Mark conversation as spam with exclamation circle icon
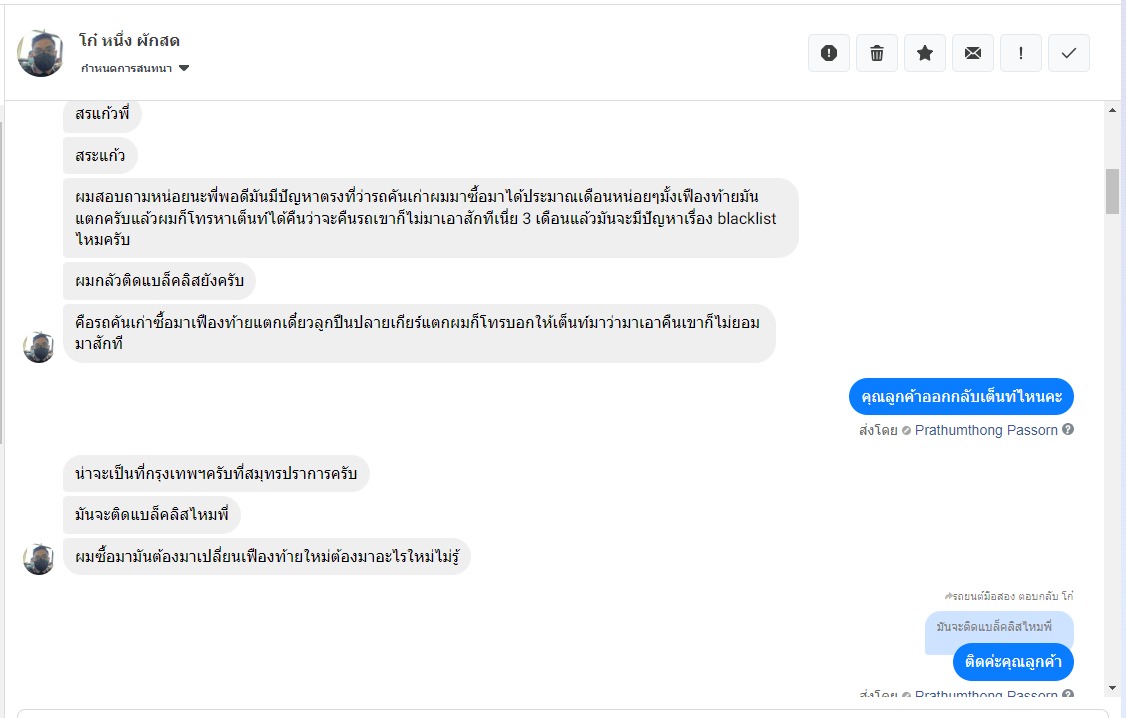The width and height of the screenshot is (1126, 718). (x=829, y=53)
